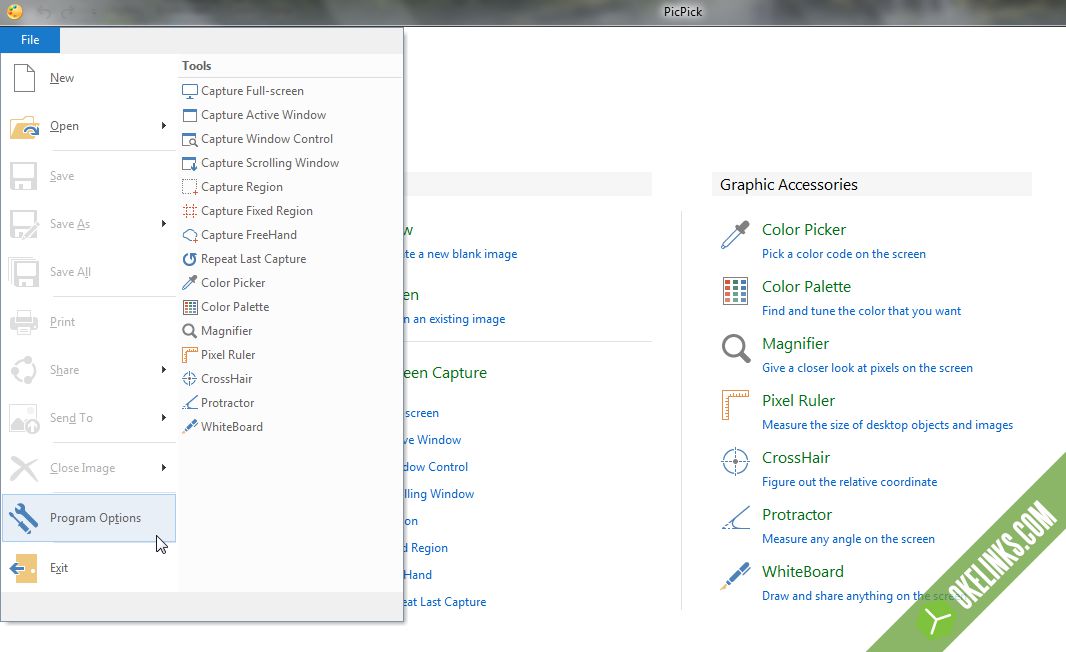Click the Capture Full-screen monitor icon
Screen dimensions: 1066x652
(x=190, y=91)
